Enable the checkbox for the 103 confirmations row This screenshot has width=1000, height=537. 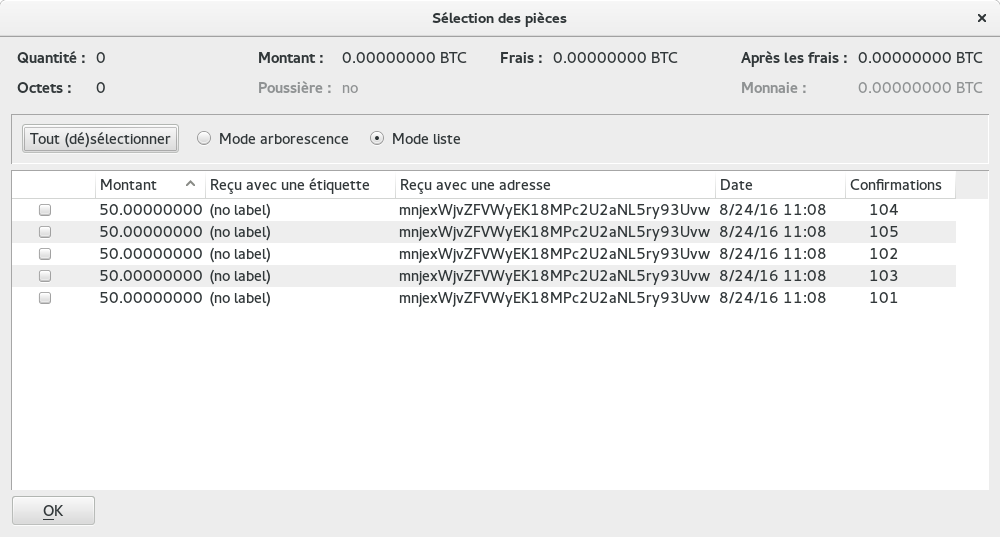pyautogui.click(x=44, y=276)
